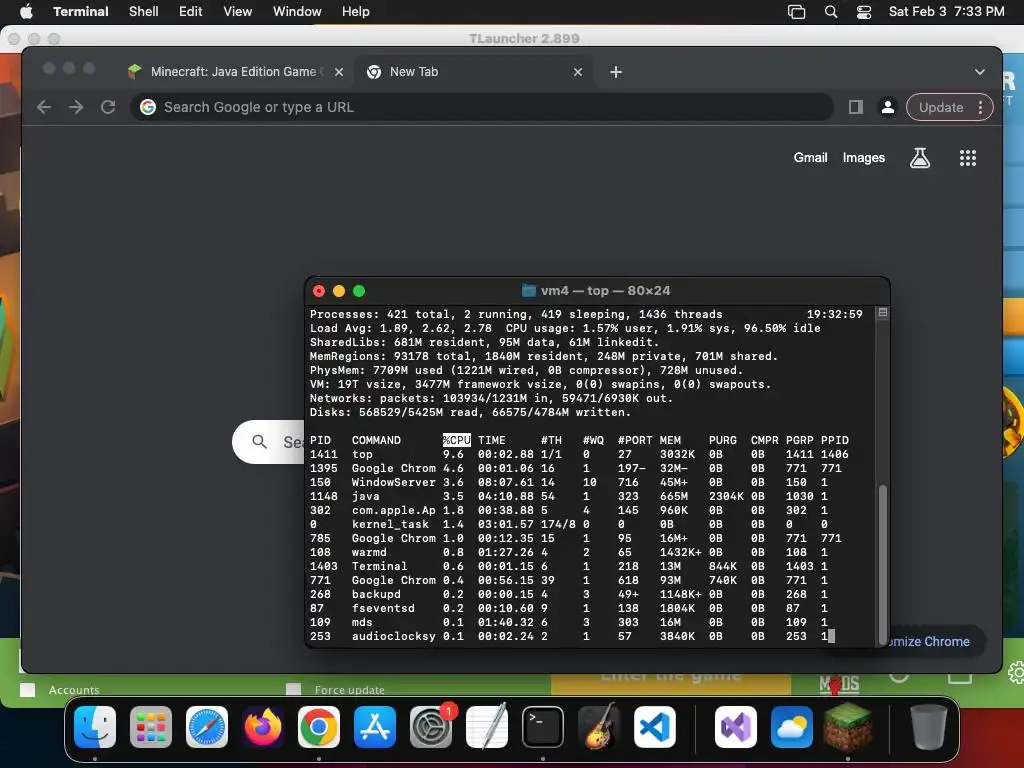Screen dimensions: 1024x768
Task: Open Gmail link
Action: 810,157
